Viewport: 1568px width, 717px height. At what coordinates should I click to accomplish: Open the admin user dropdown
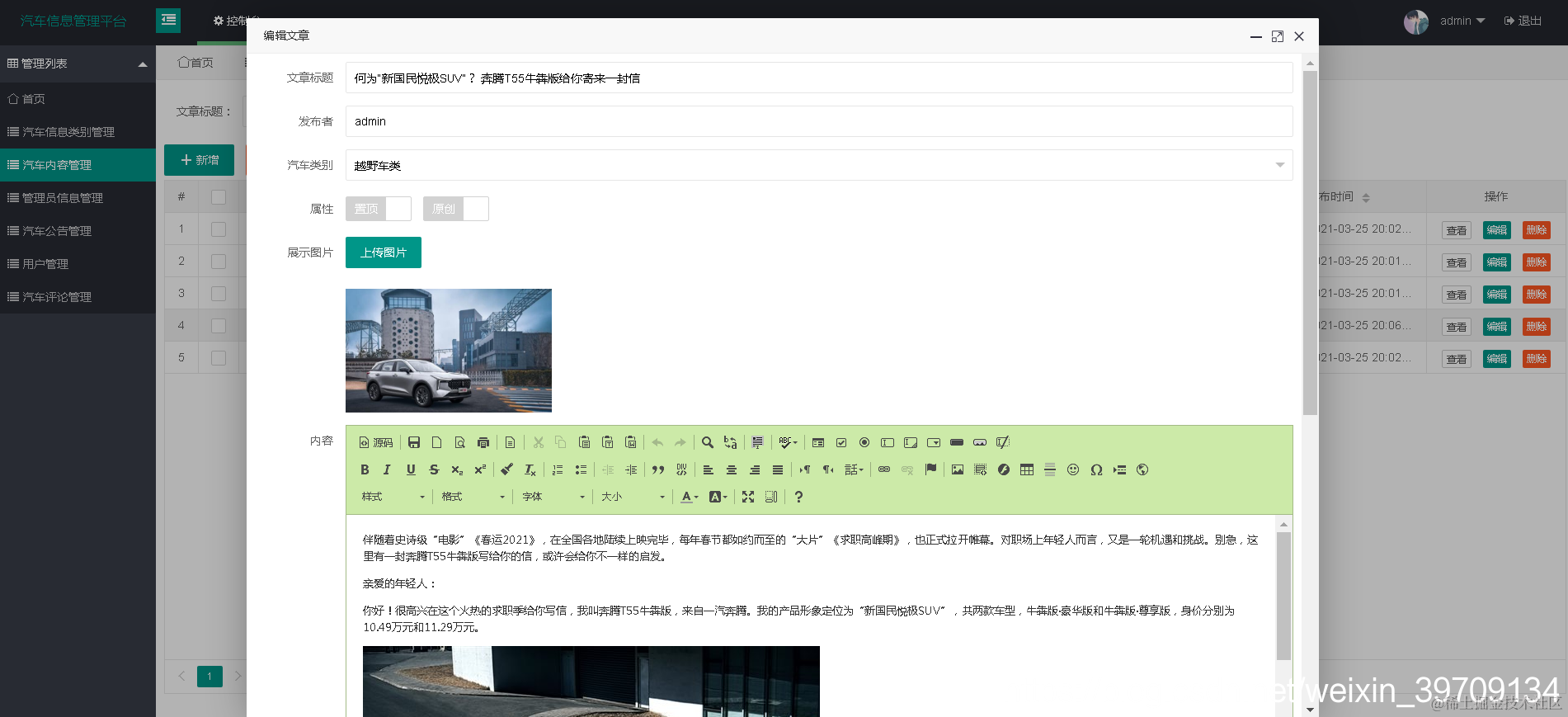pyautogui.click(x=1462, y=21)
